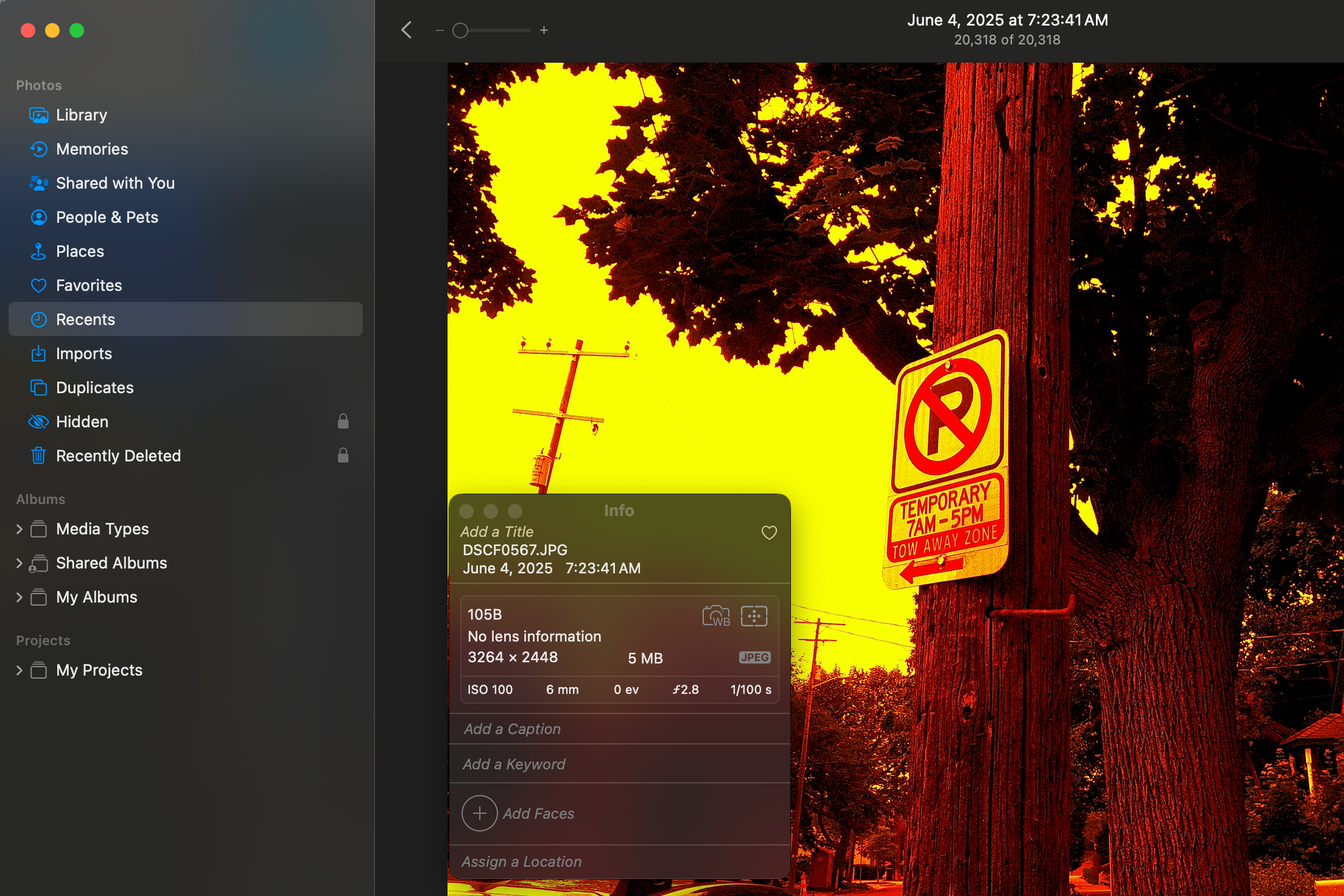Expand the Media Types group
The image size is (1344, 896).
click(19, 529)
